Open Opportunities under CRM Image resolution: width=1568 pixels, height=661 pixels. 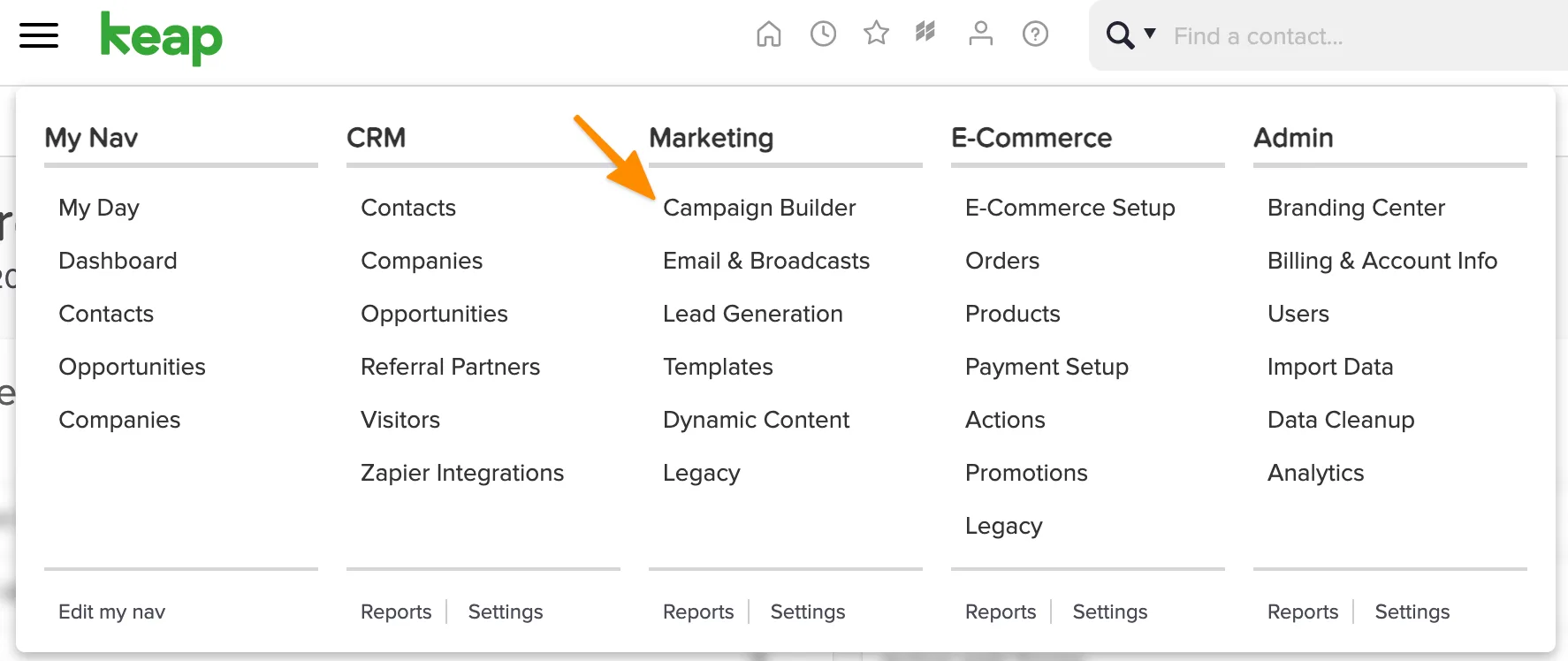pyautogui.click(x=434, y=315)
